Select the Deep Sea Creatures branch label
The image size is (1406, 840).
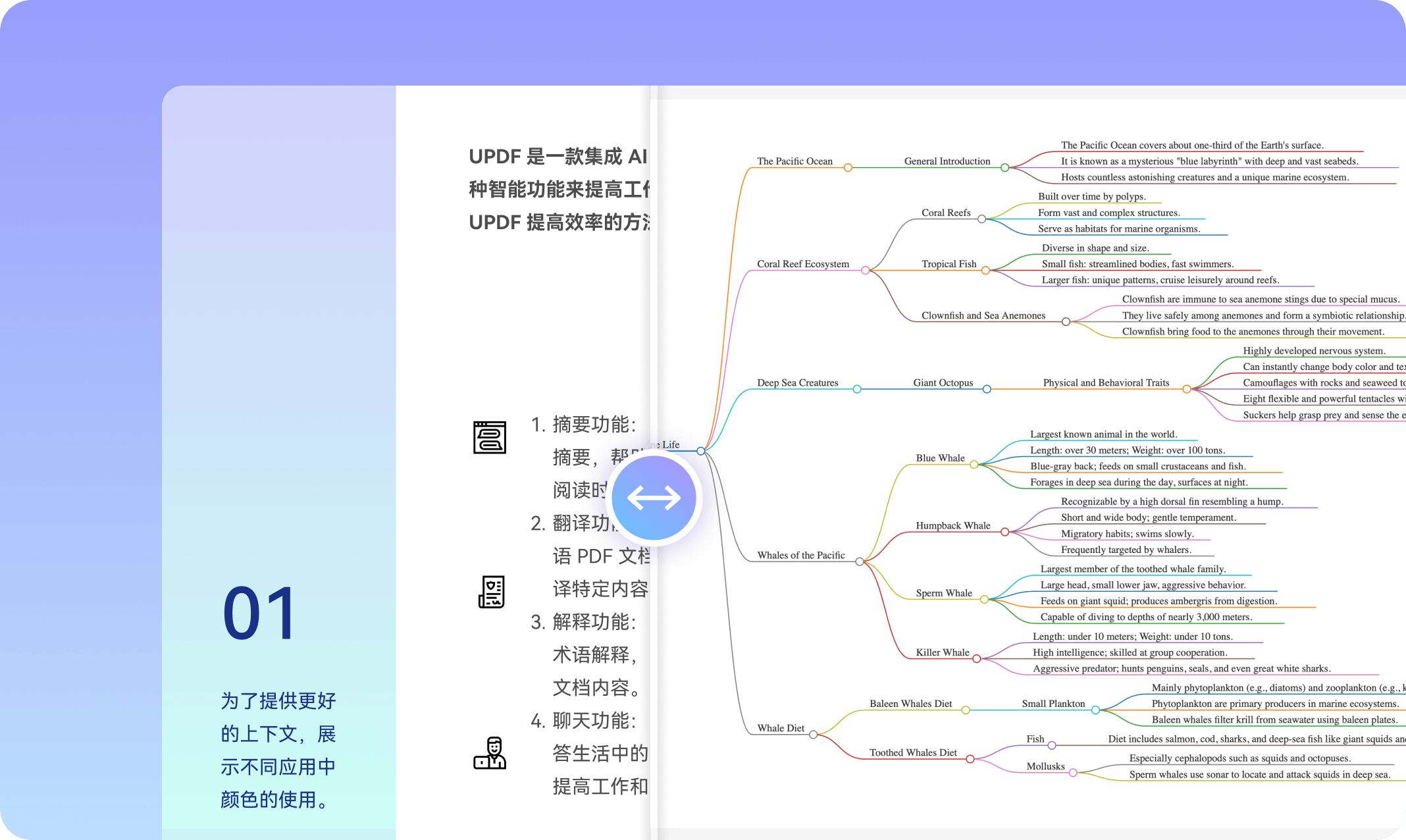[x=797, y=382]
